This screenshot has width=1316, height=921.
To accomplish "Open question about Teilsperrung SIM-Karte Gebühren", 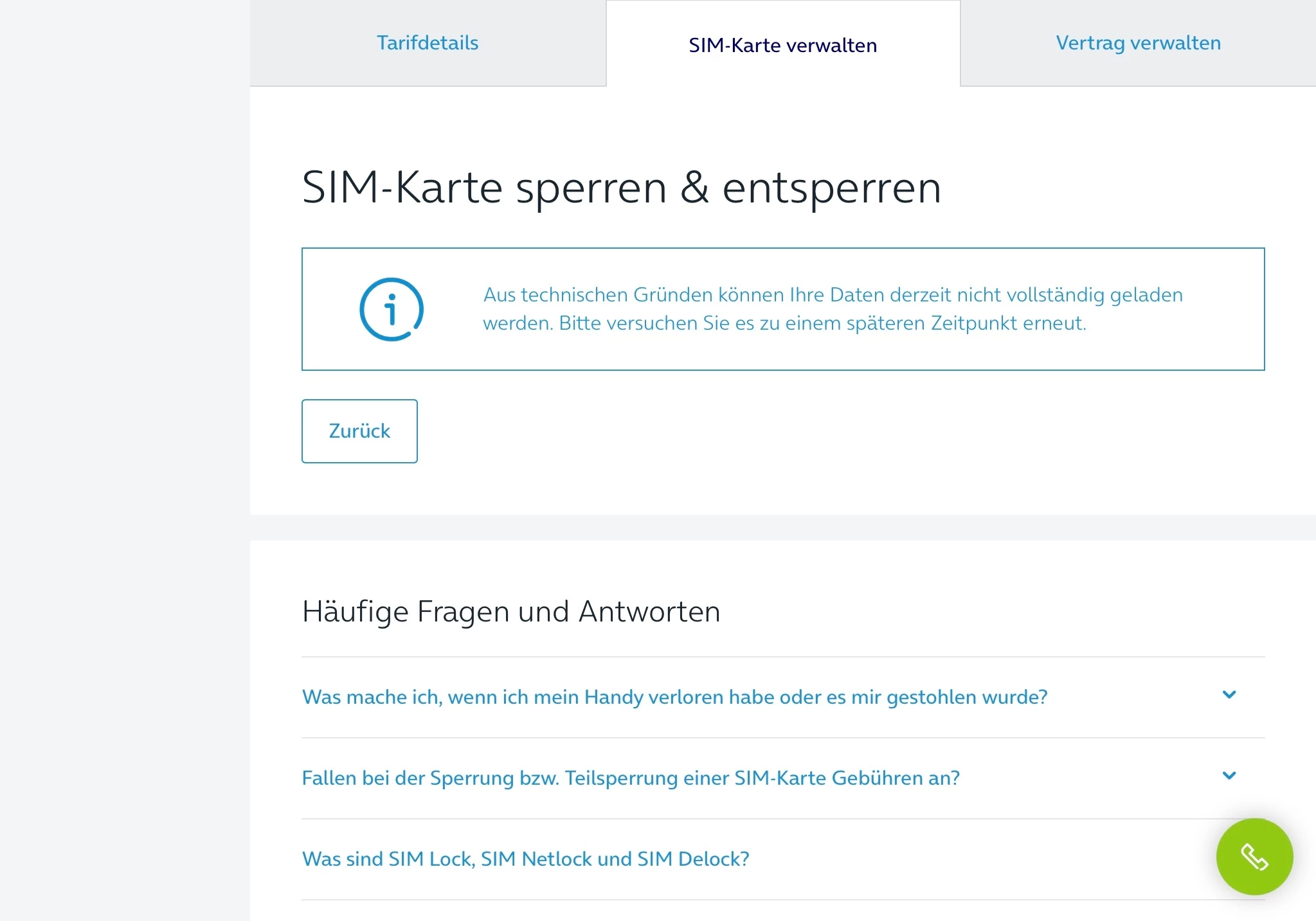I will click(630, 778).
